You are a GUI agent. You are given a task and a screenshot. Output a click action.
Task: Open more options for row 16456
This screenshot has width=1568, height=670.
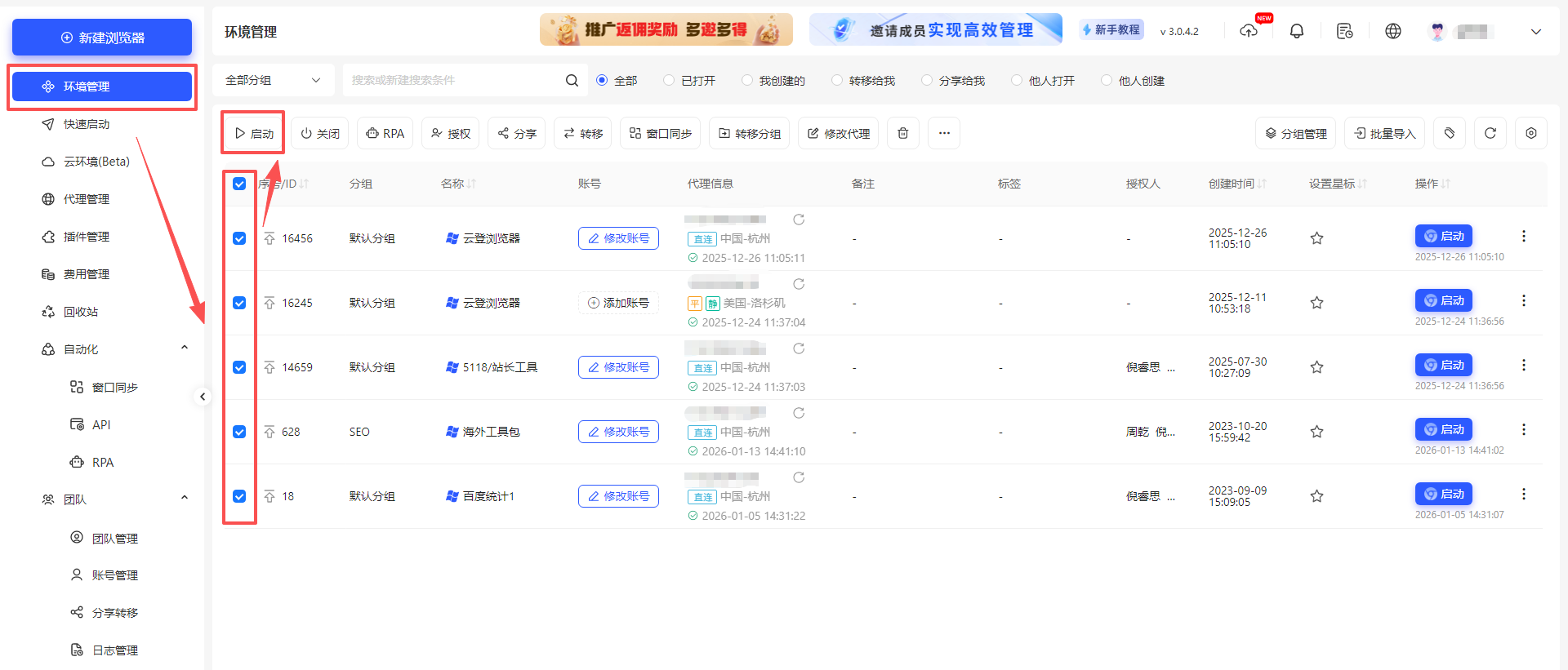1523,236
